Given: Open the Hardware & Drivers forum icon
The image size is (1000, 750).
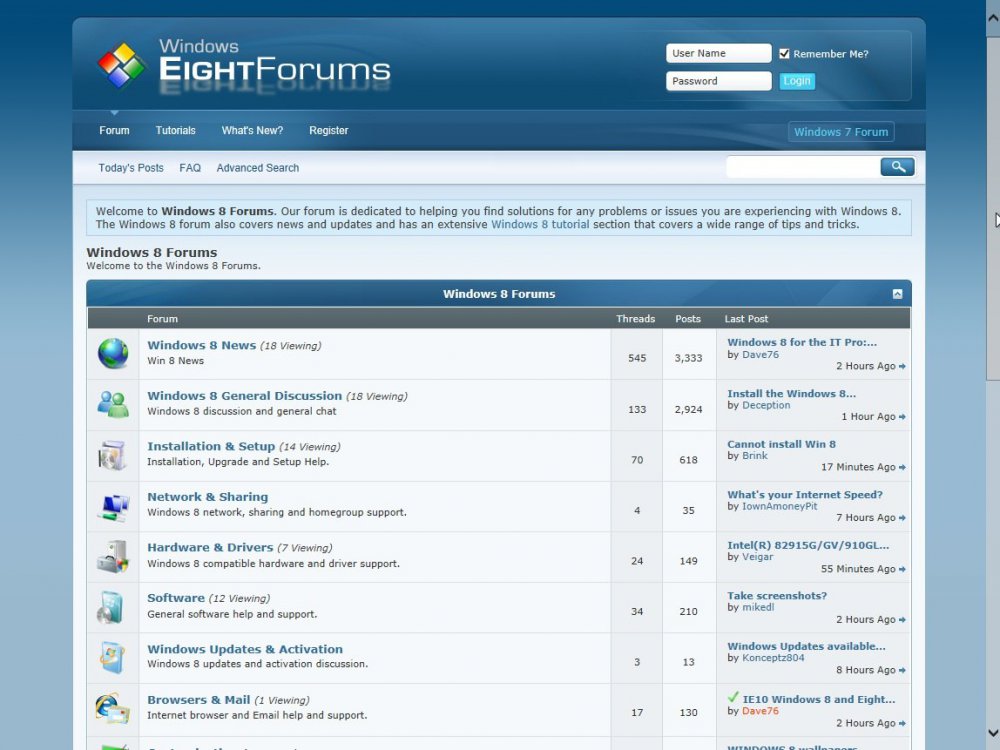Looking at the screenshot, I should click(x=112, y=556).
